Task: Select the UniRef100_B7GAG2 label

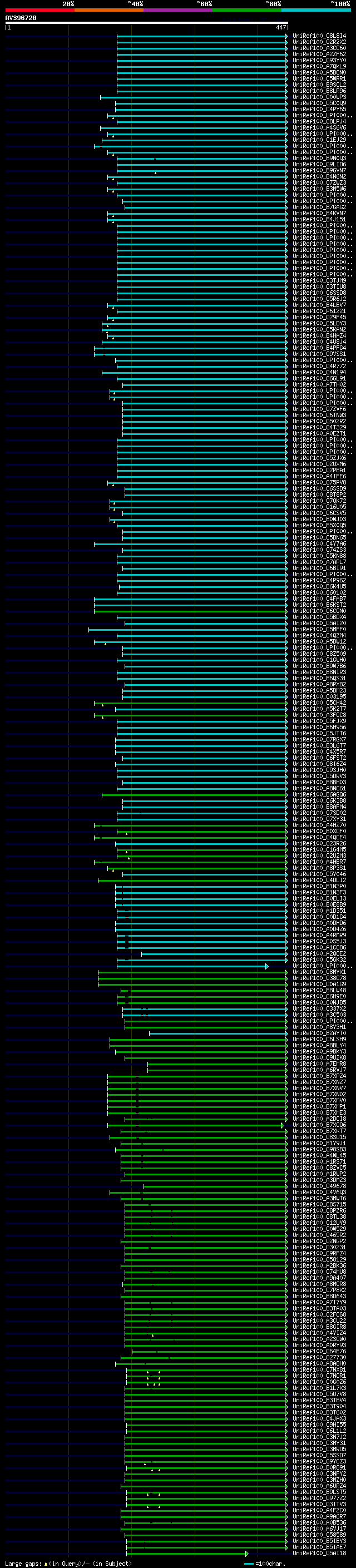Action: tap(319, 207)
